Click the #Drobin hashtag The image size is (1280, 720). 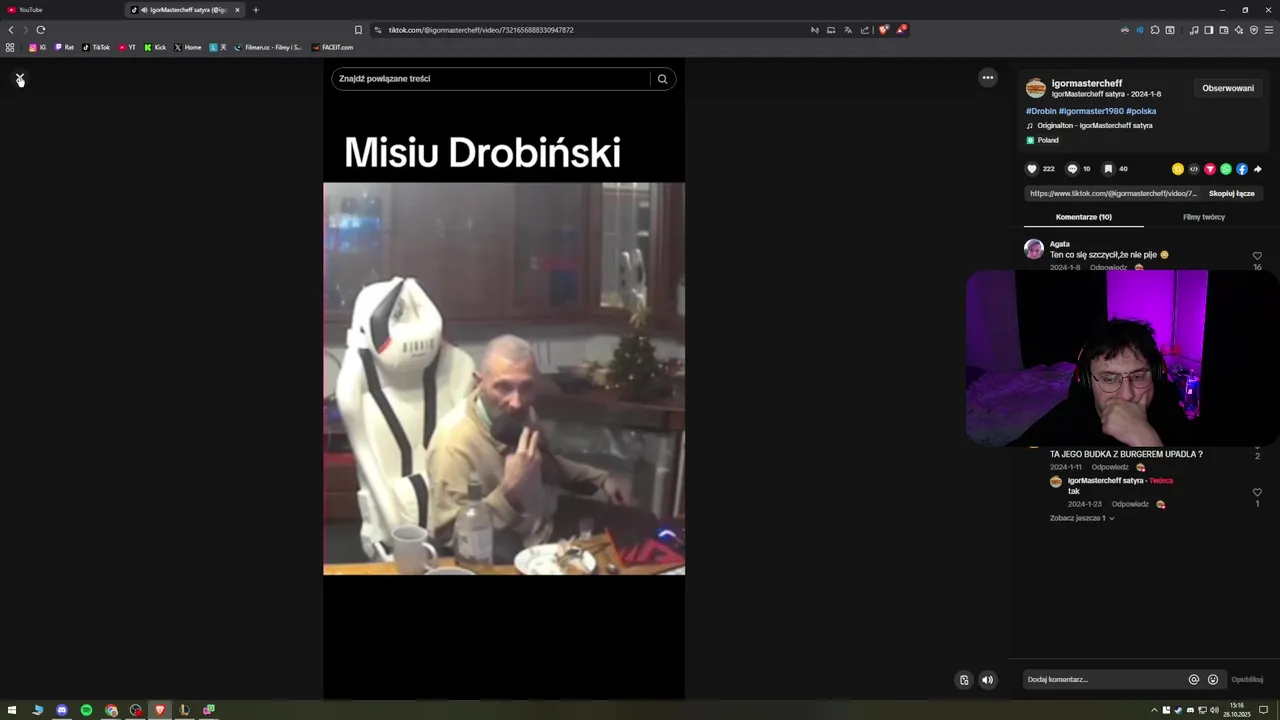tap(1041, 111)
